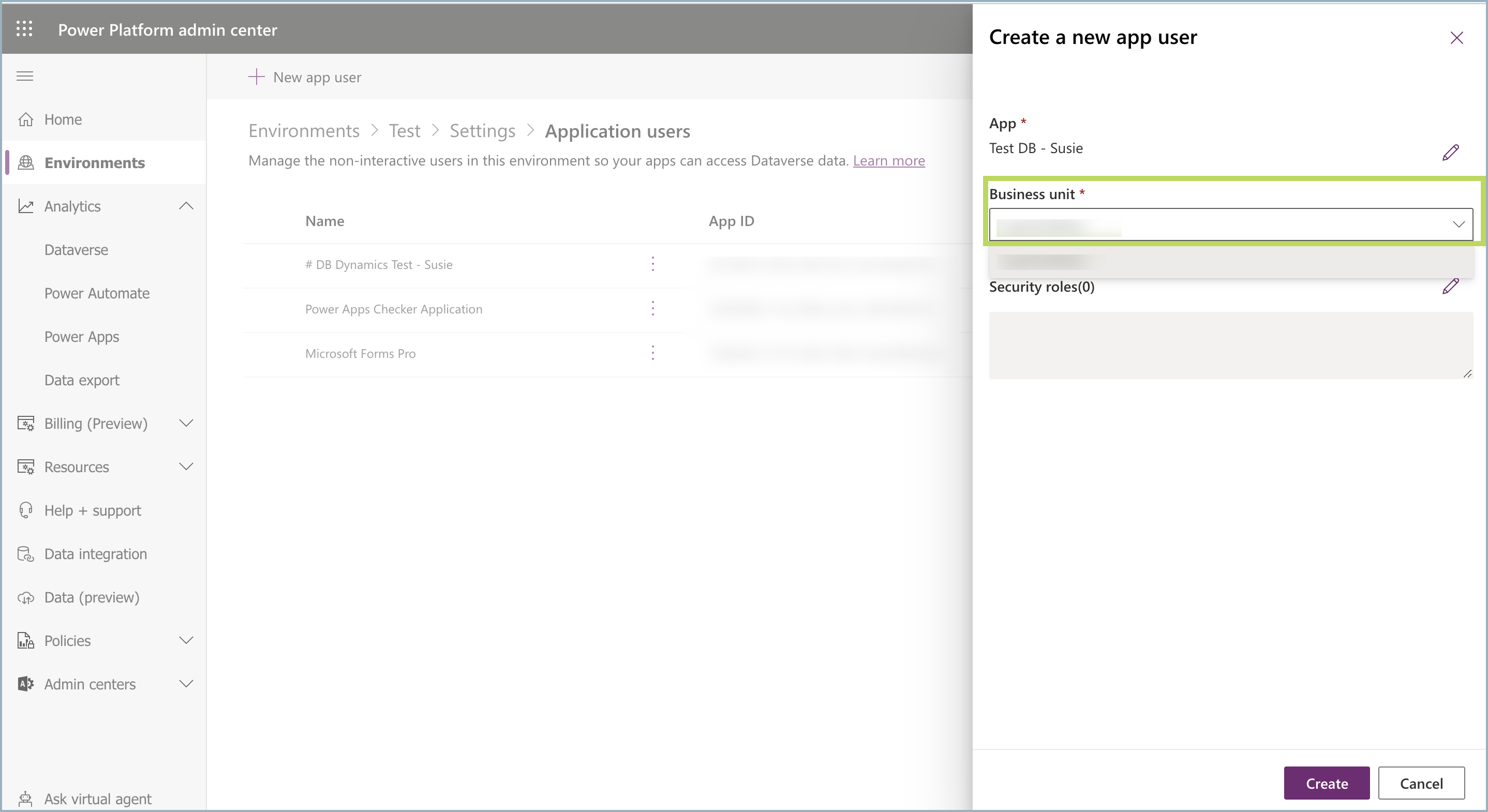Click the Business unit dropdown chevron

tap(1459, 224)
